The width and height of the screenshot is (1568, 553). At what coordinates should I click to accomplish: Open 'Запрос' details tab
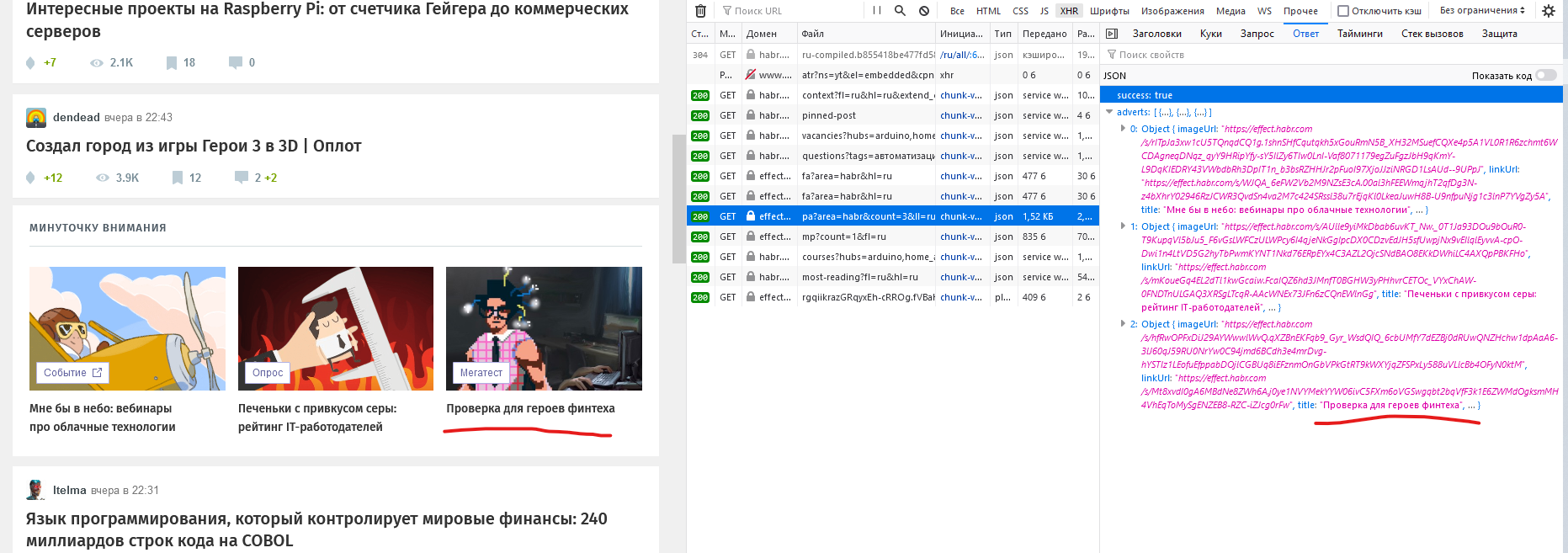(x=1257, y=34)
